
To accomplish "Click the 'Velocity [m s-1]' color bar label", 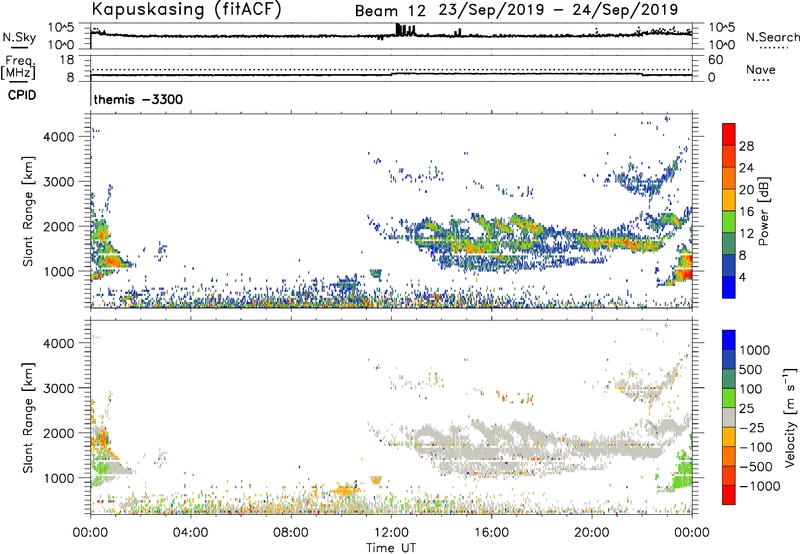I will pyautogui.click(x=790, y=417).
